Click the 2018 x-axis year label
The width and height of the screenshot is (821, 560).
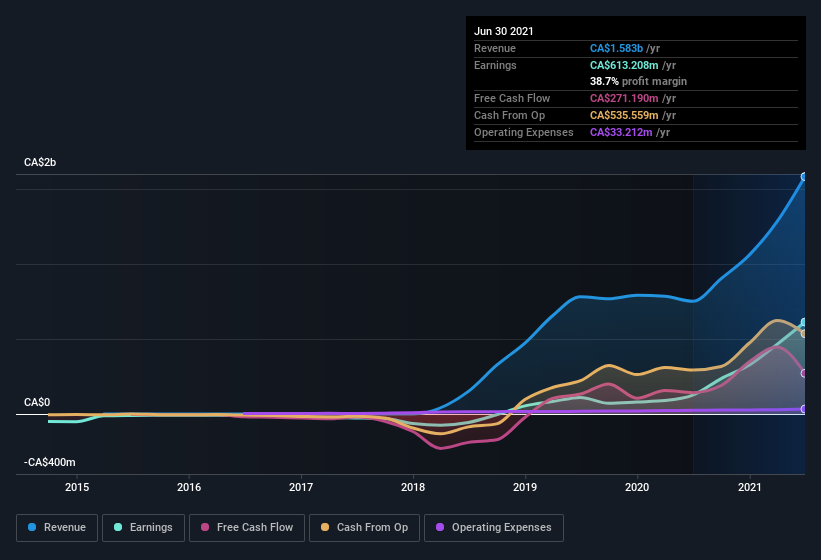click(413, 487)
